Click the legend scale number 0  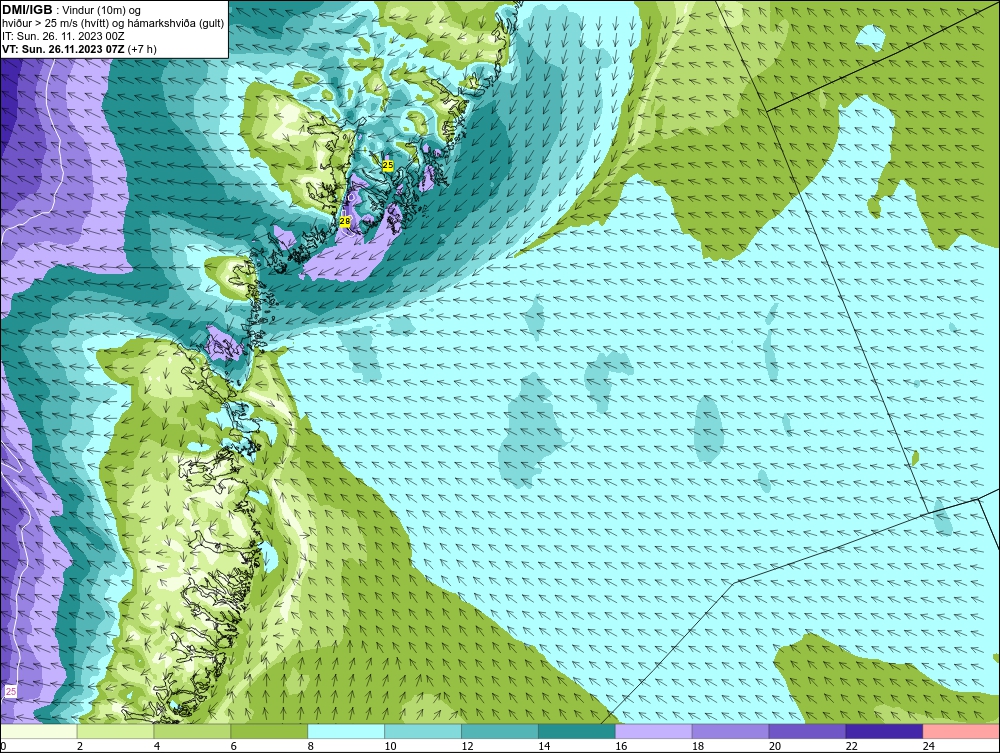[x=3, y=746]
